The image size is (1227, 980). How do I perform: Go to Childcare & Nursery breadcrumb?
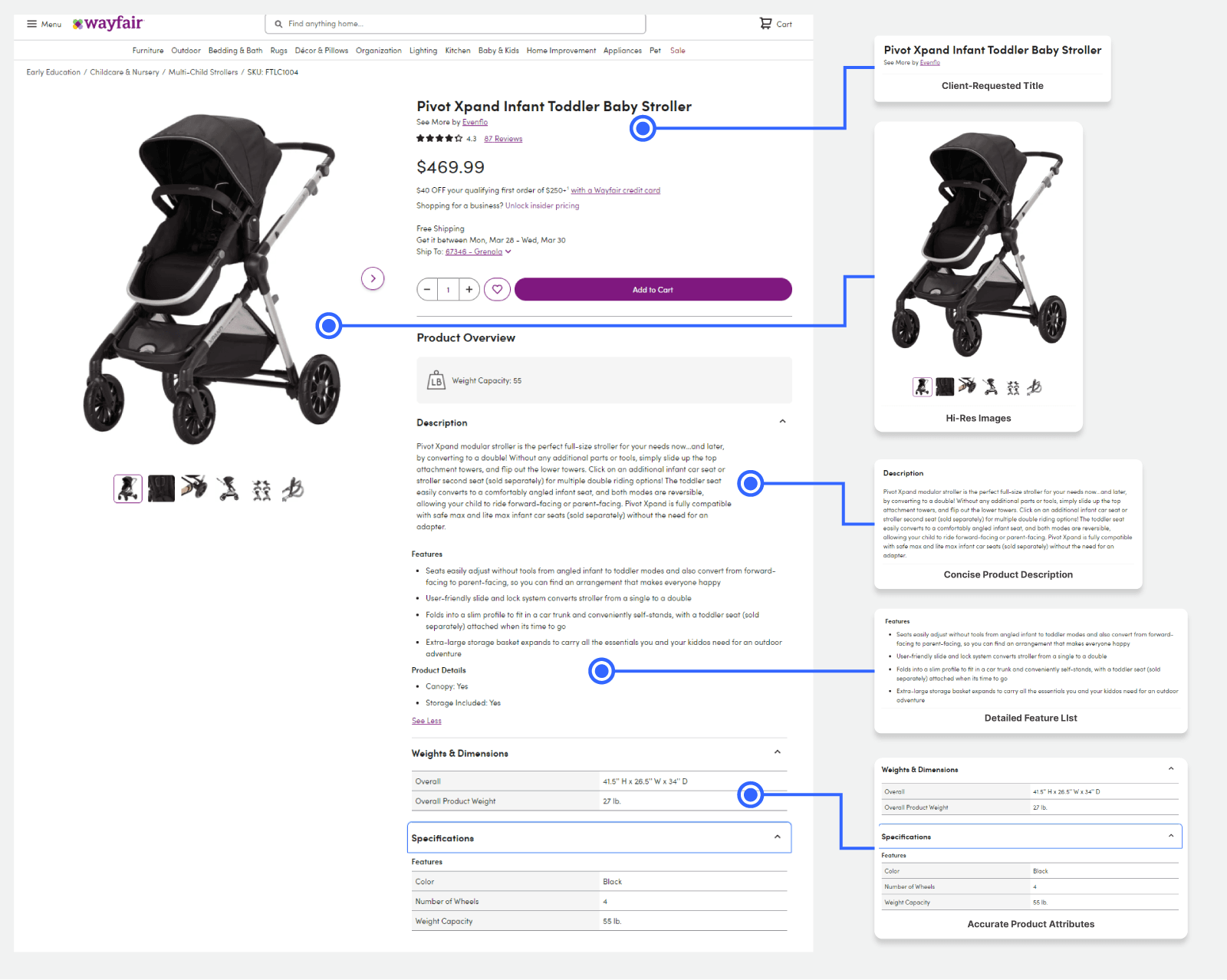(x=124, y=72)
